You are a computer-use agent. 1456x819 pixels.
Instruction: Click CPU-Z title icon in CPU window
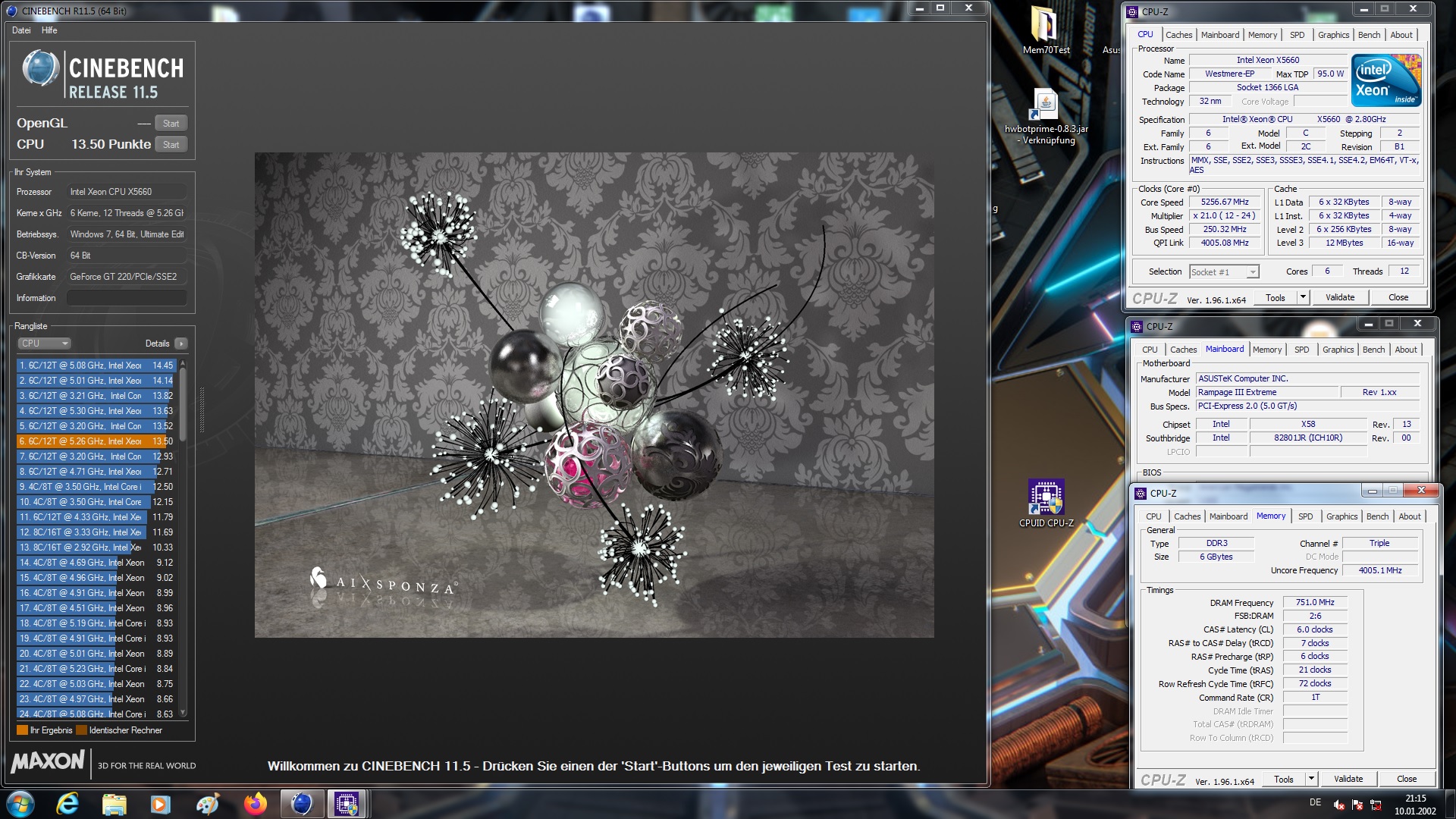tap(1132, 11)
